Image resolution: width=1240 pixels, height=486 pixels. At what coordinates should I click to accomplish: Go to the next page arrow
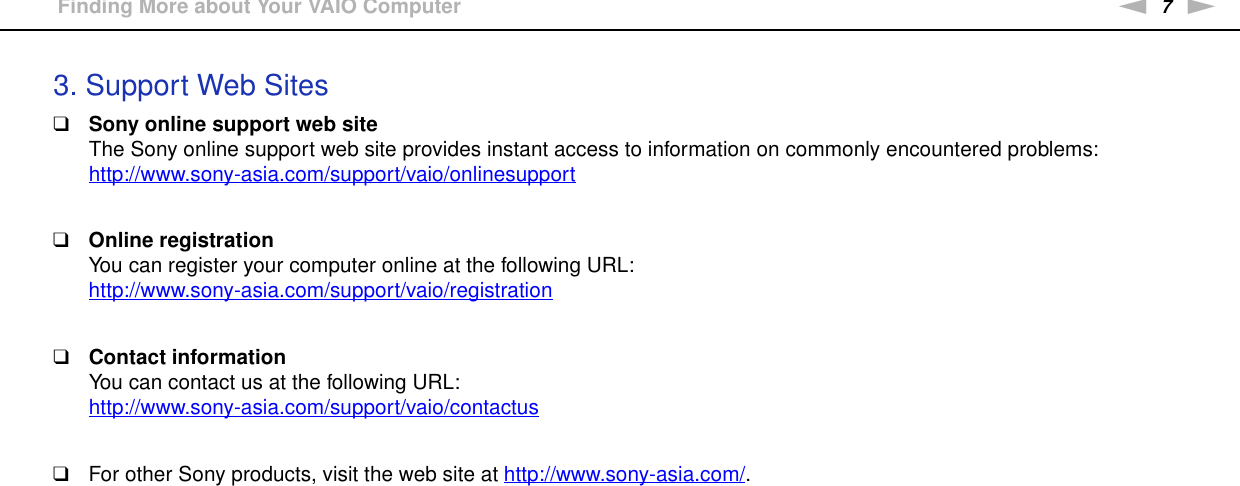[1201, 7]
